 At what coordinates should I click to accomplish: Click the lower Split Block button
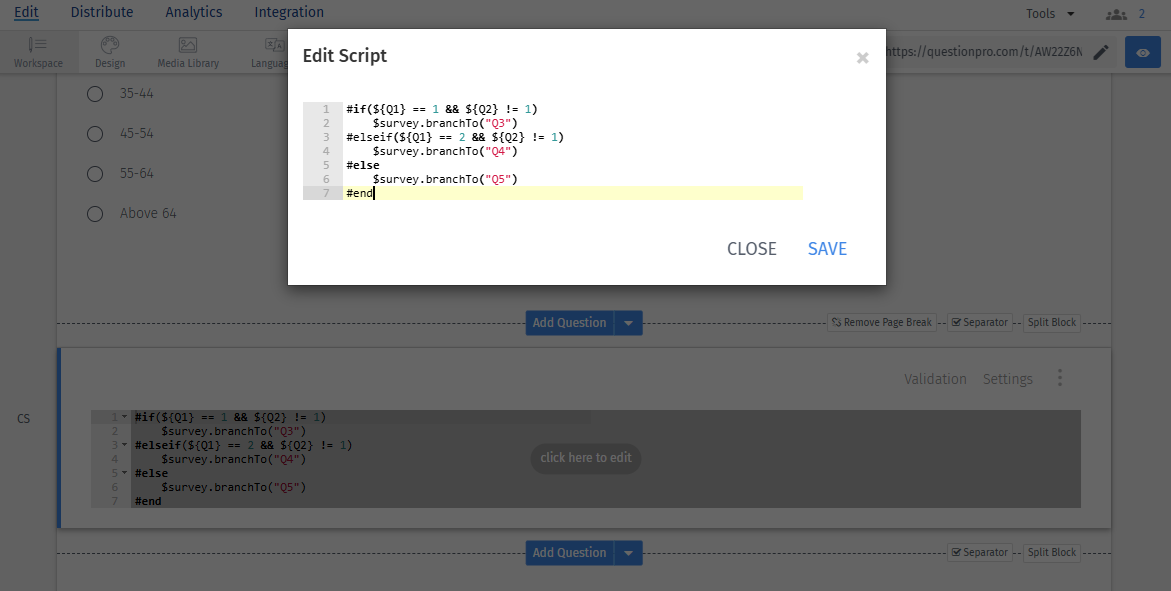coord(1052,553)
